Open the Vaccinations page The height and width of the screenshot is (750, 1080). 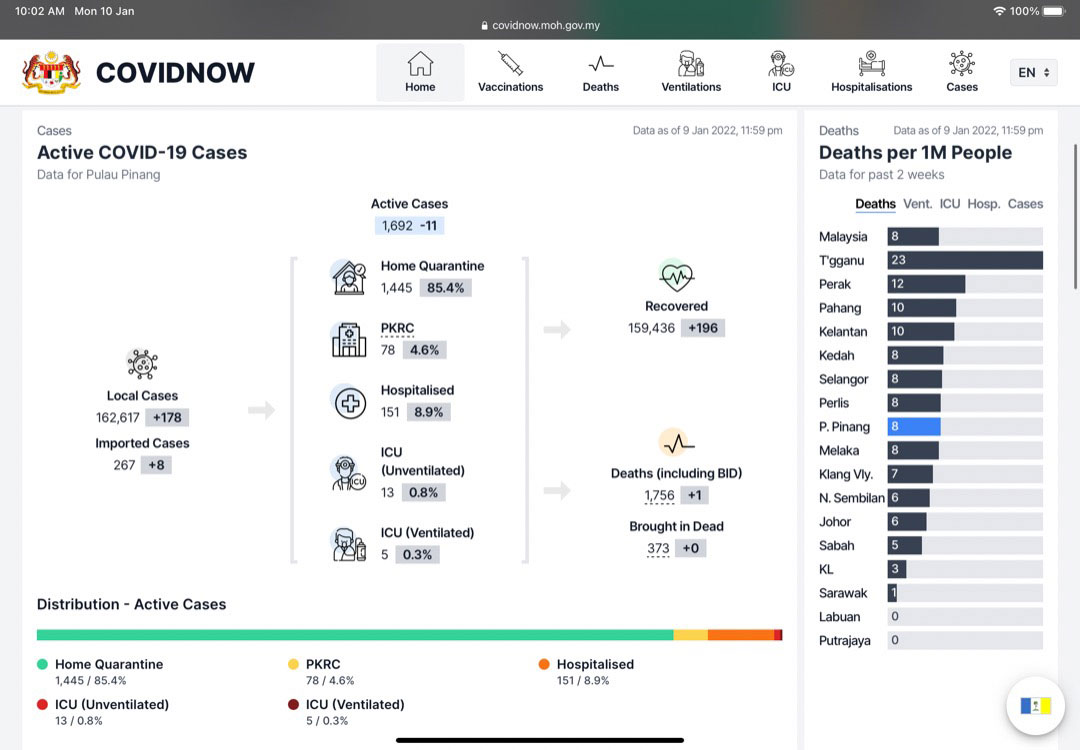pyautogui.click(x=510, y=72)
